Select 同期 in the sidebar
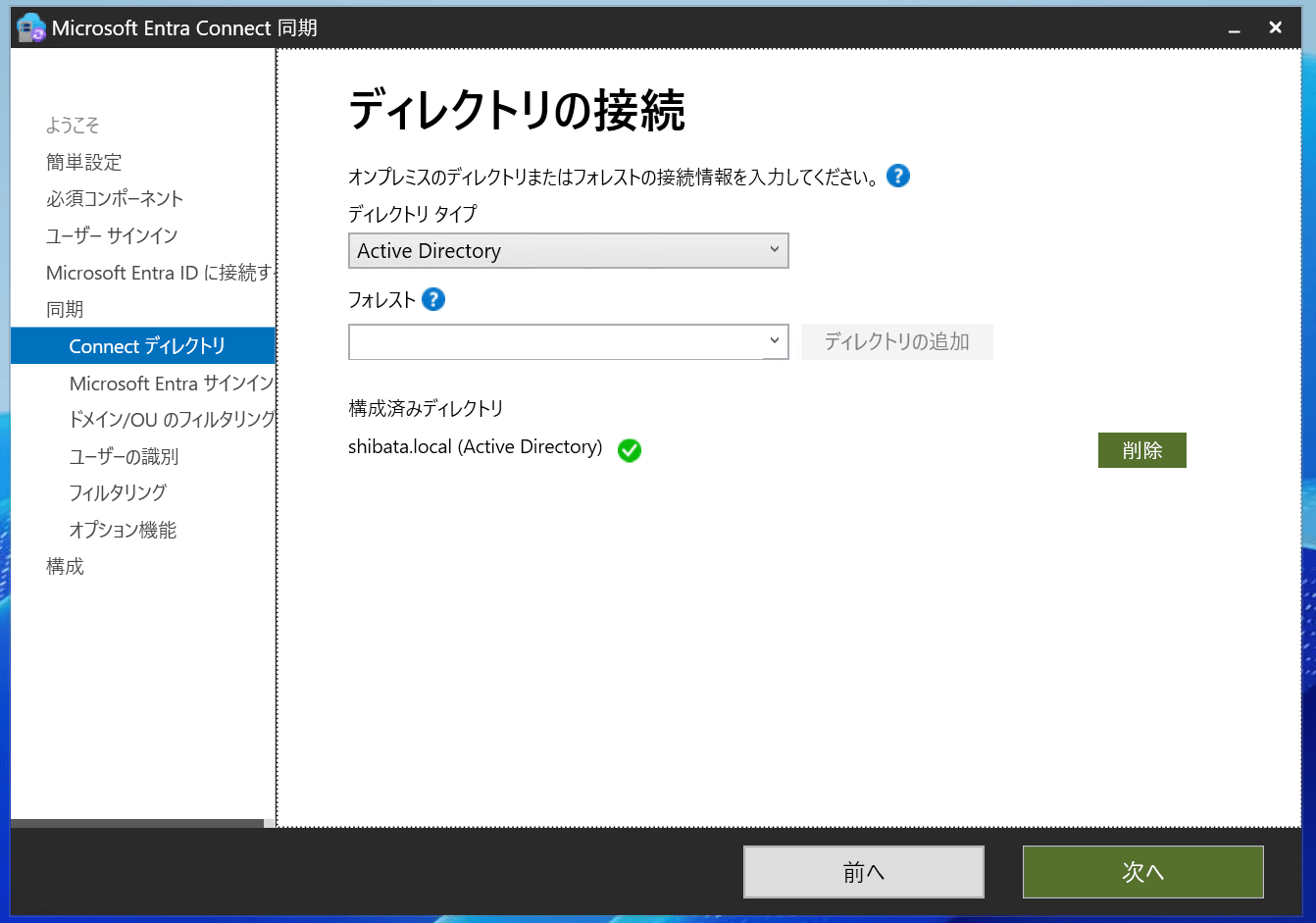This screenshot has height=923, width=1316. coord(65,309)
